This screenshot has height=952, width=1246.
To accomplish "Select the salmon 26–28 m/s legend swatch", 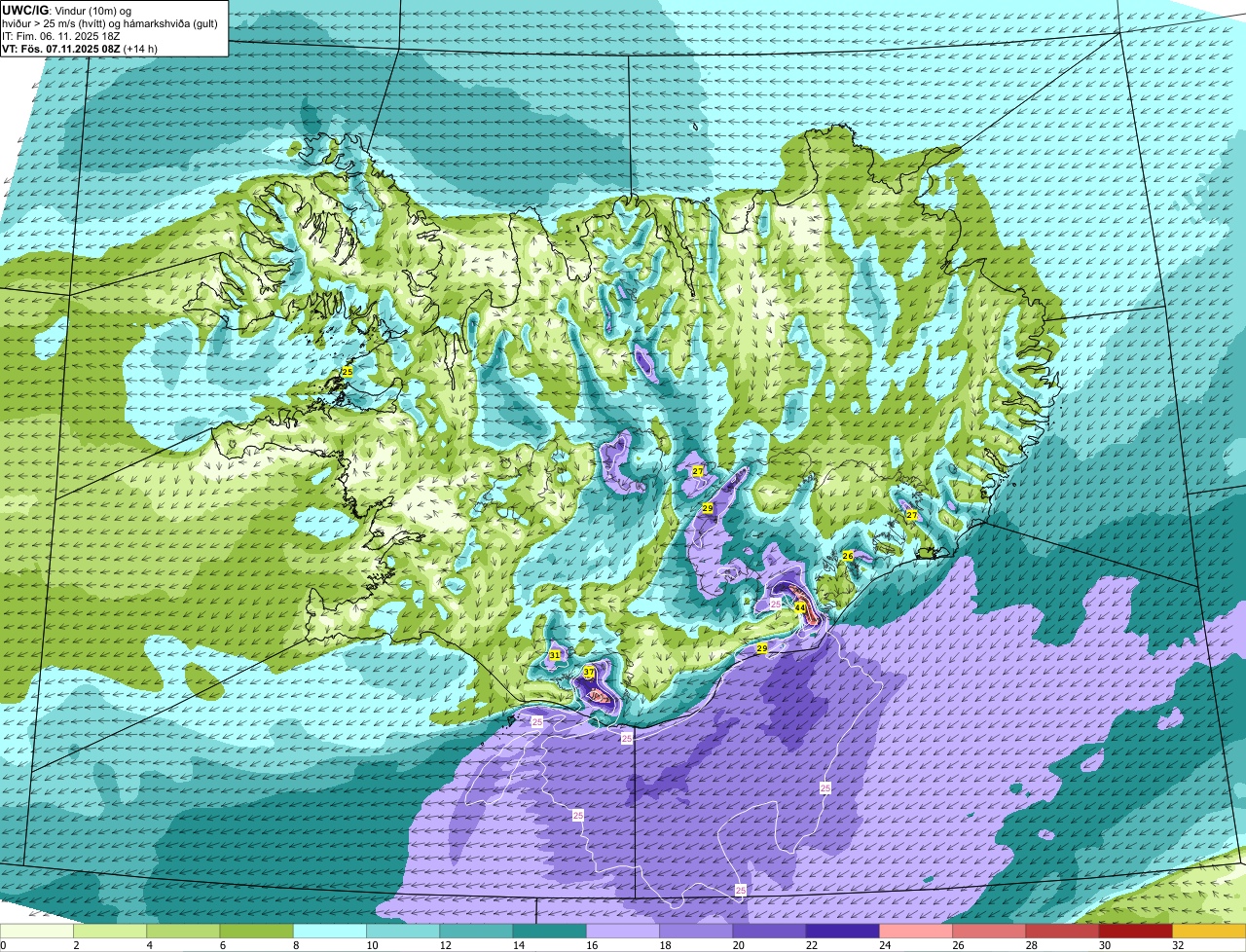I will tap(989, 932).
